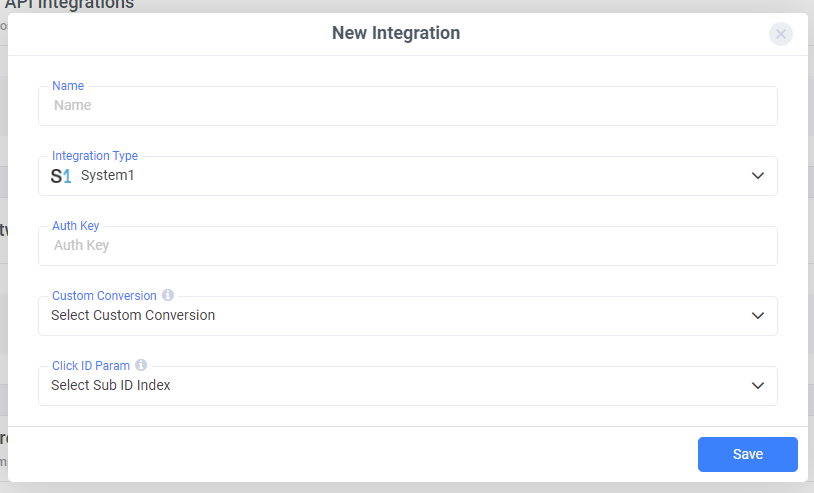The image size is (814, 493).
Task: Click the Click ID Param info icon
Action: tap(141, 366)
